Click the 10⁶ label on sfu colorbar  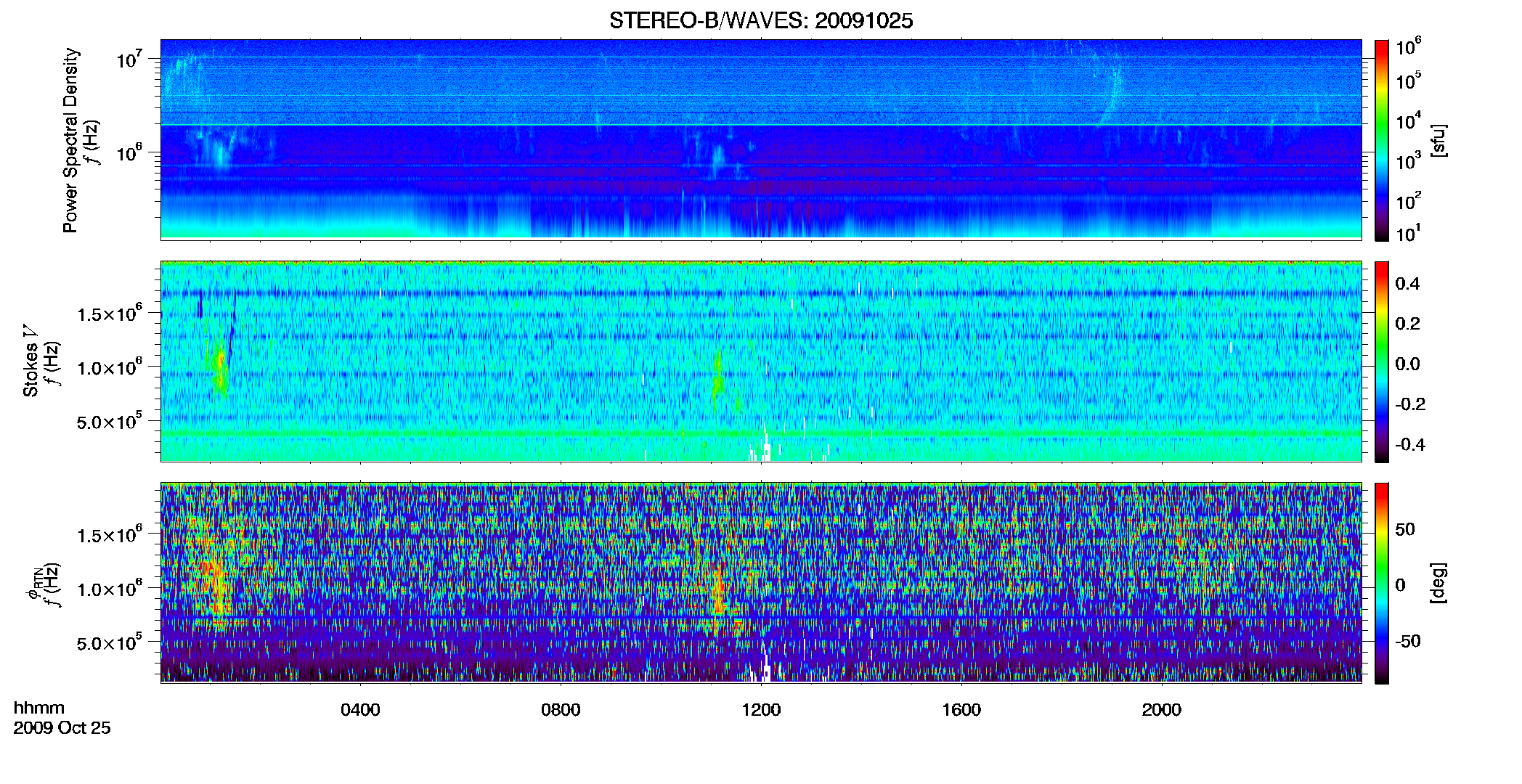point(1408,46)
